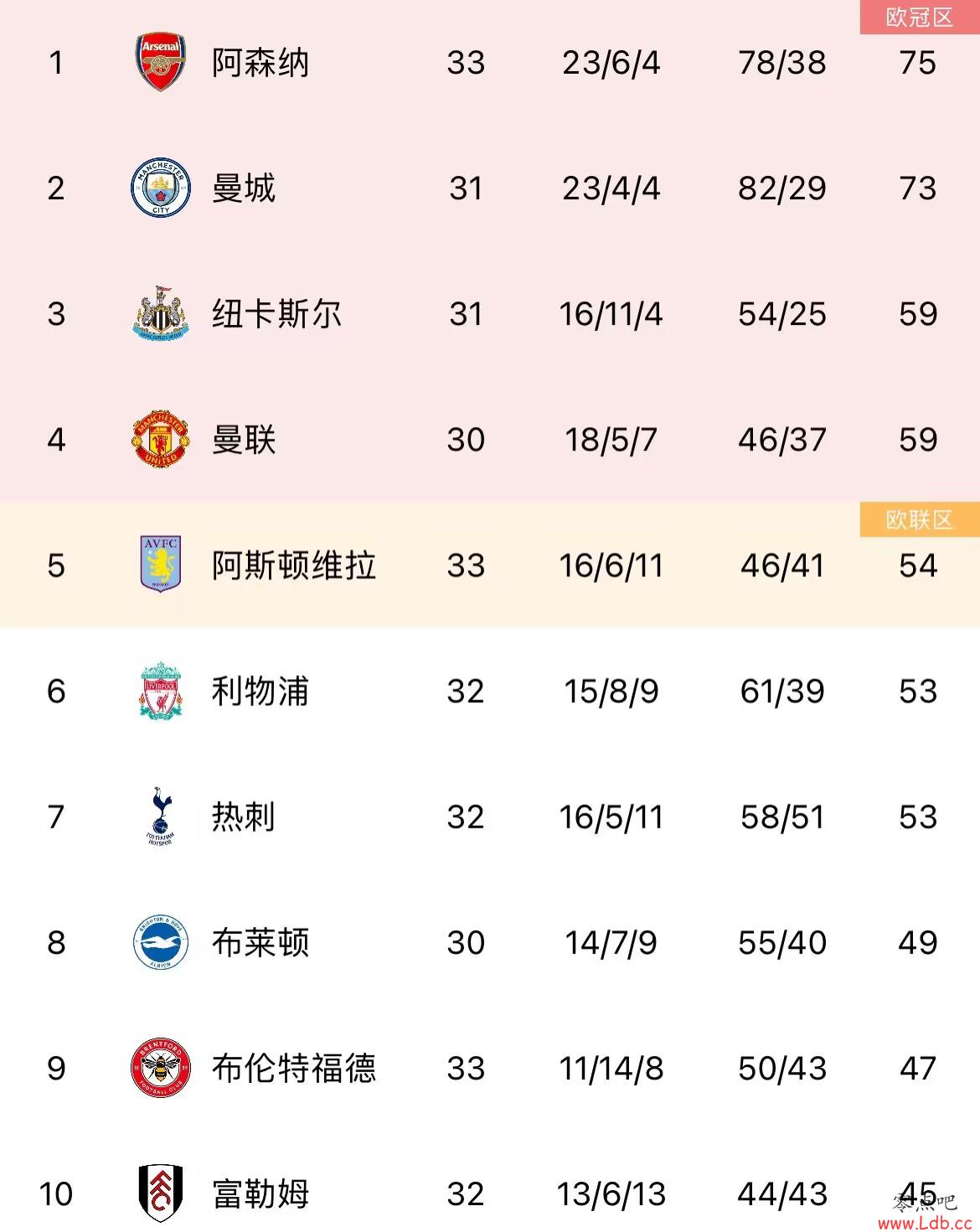This screenshot has height=1232, width=980.
Task: Click the Liverpool club crest
Action: (x=161, y=691)
